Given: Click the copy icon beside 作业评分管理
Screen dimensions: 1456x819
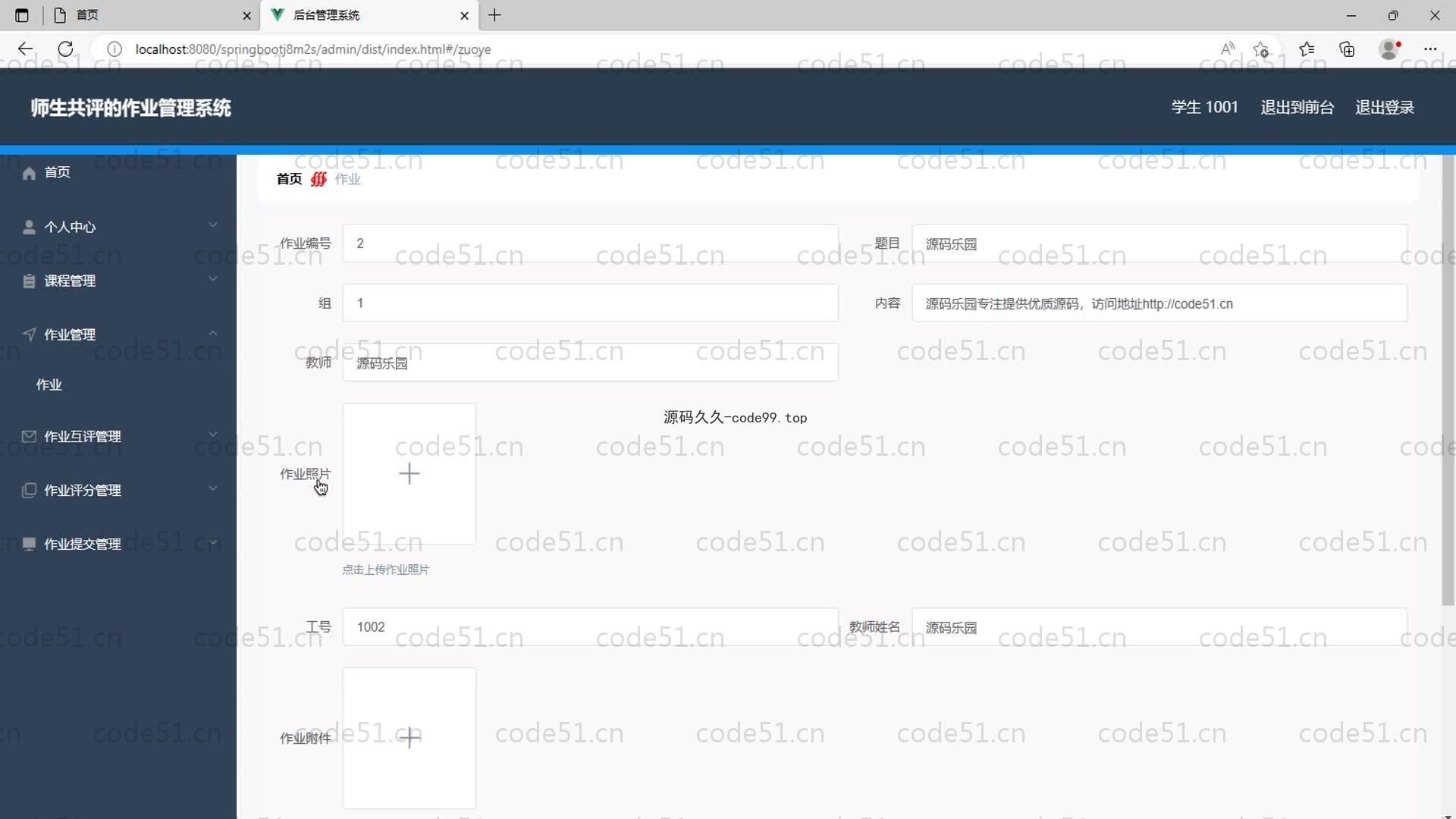Looking at the screenshot, I should [29, 491].
